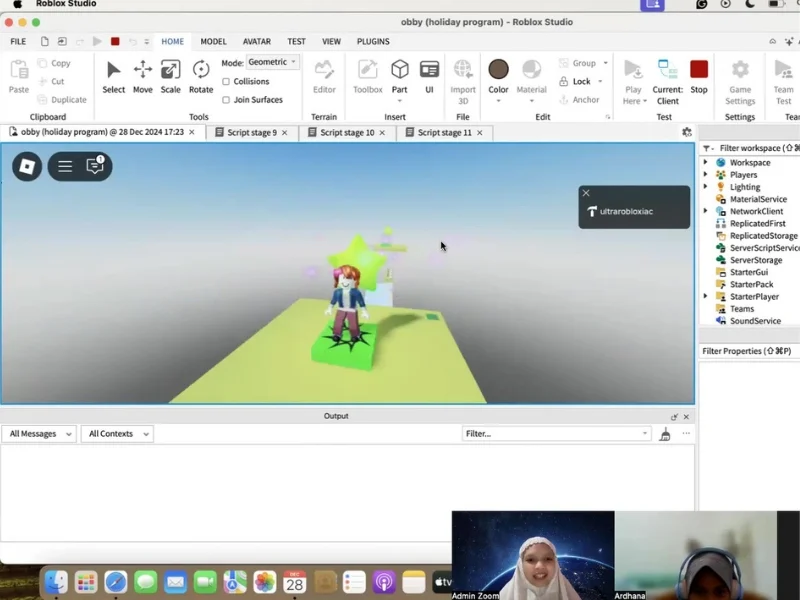Switch to the MODEL ribbon tab
The height and width of the screenshot is (600, 800).
[x=213, y=41]
